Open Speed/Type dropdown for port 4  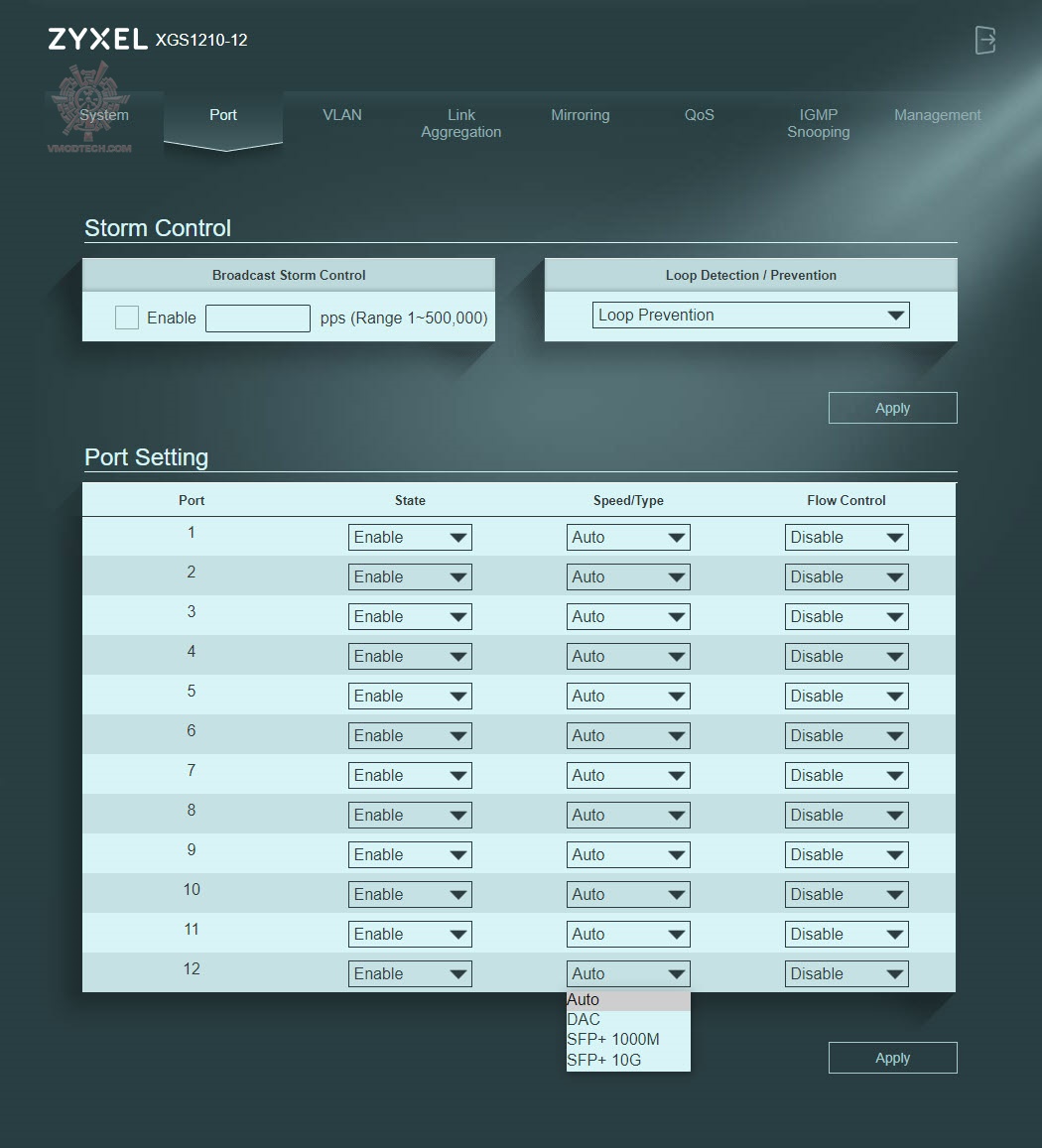point(628,656)
